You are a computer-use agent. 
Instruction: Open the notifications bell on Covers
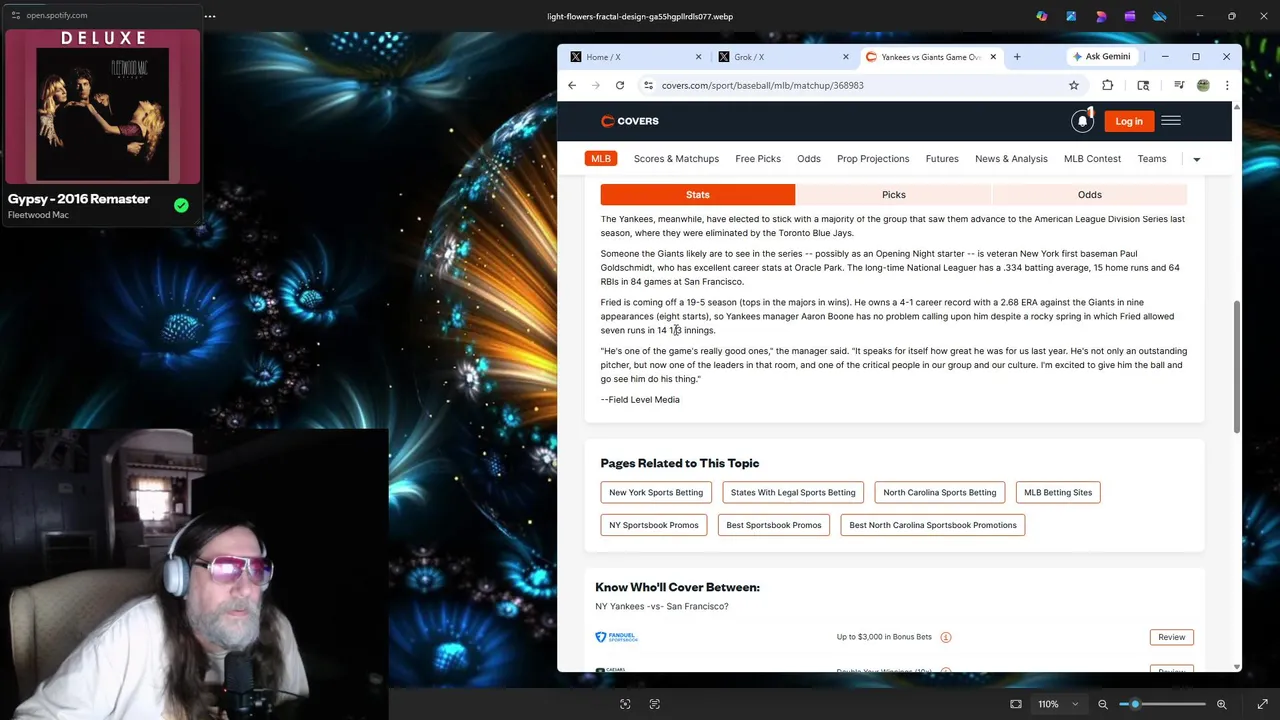click(1082, 121)
